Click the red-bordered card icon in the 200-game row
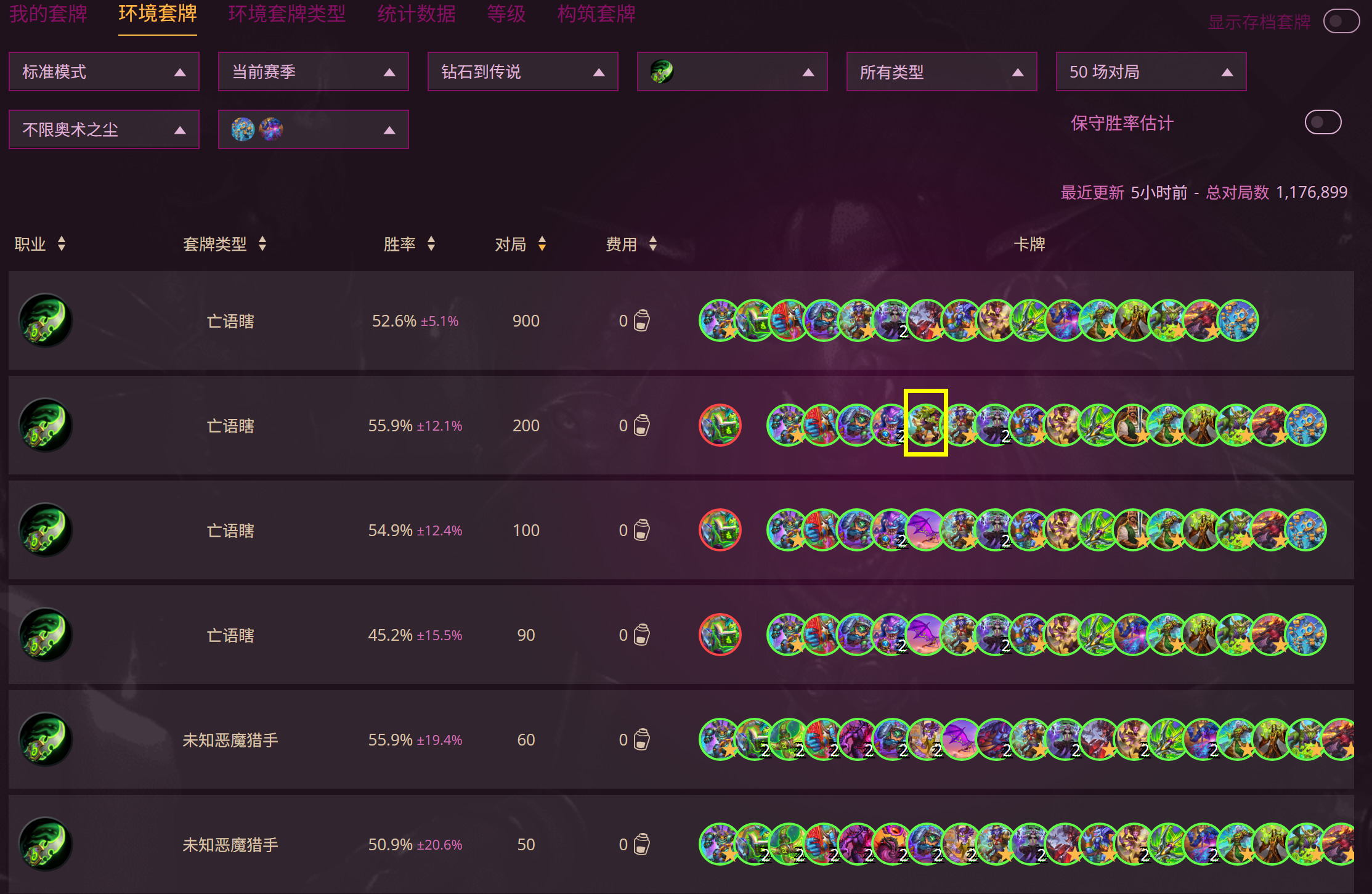This screenshot has height=894, width=1372. (720, 425)
